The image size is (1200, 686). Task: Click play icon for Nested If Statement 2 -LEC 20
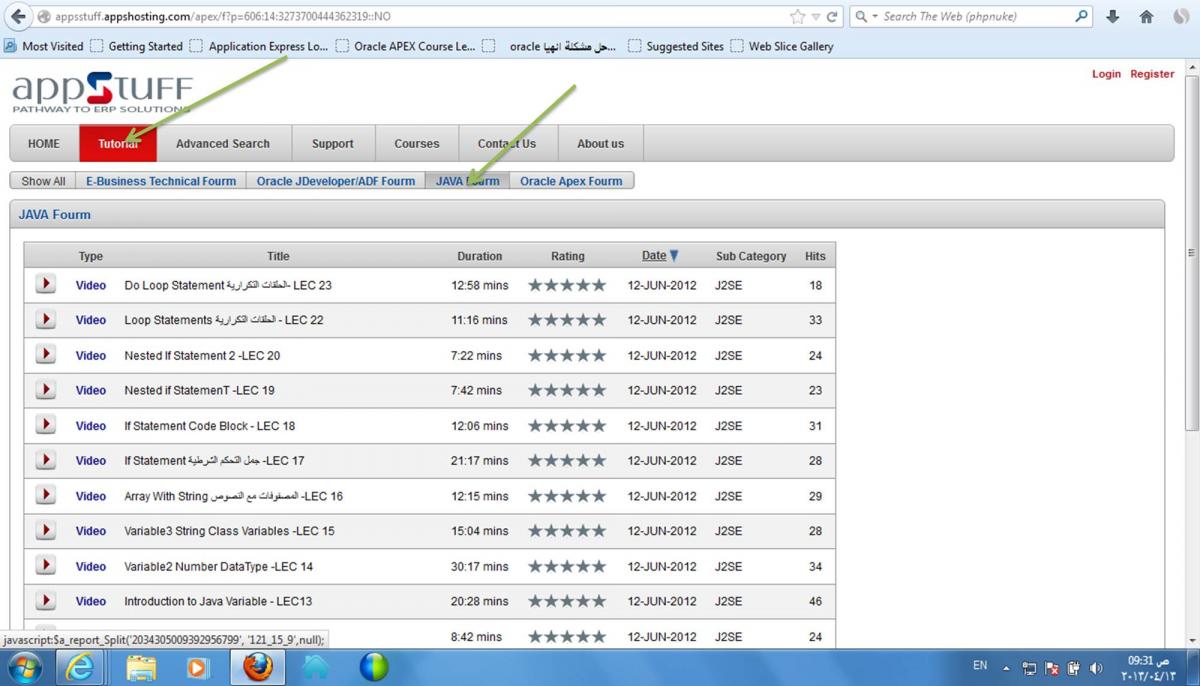[45, 355]
